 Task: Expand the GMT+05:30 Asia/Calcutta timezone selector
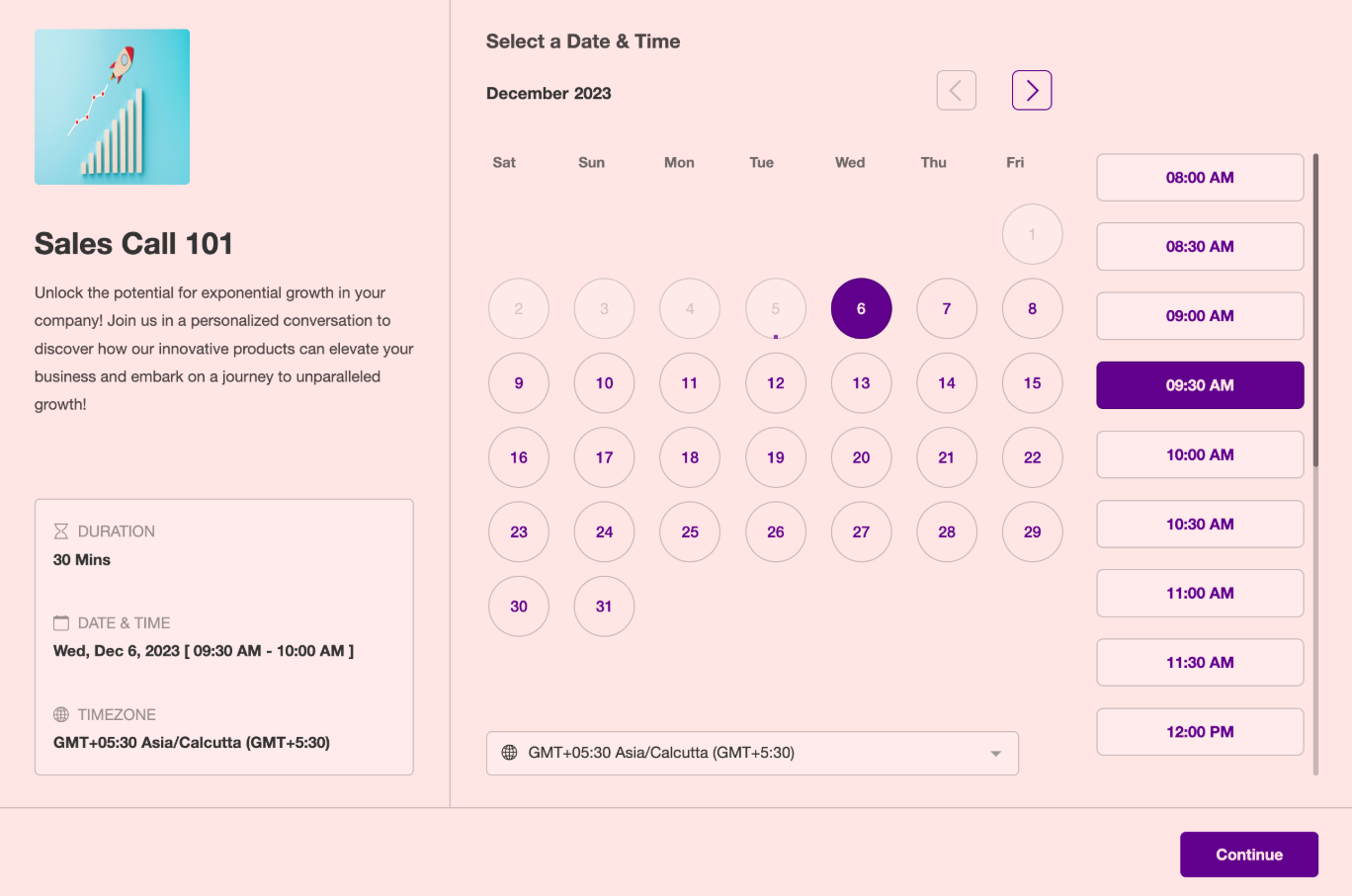pyautogui.click(x=751, y=753)
